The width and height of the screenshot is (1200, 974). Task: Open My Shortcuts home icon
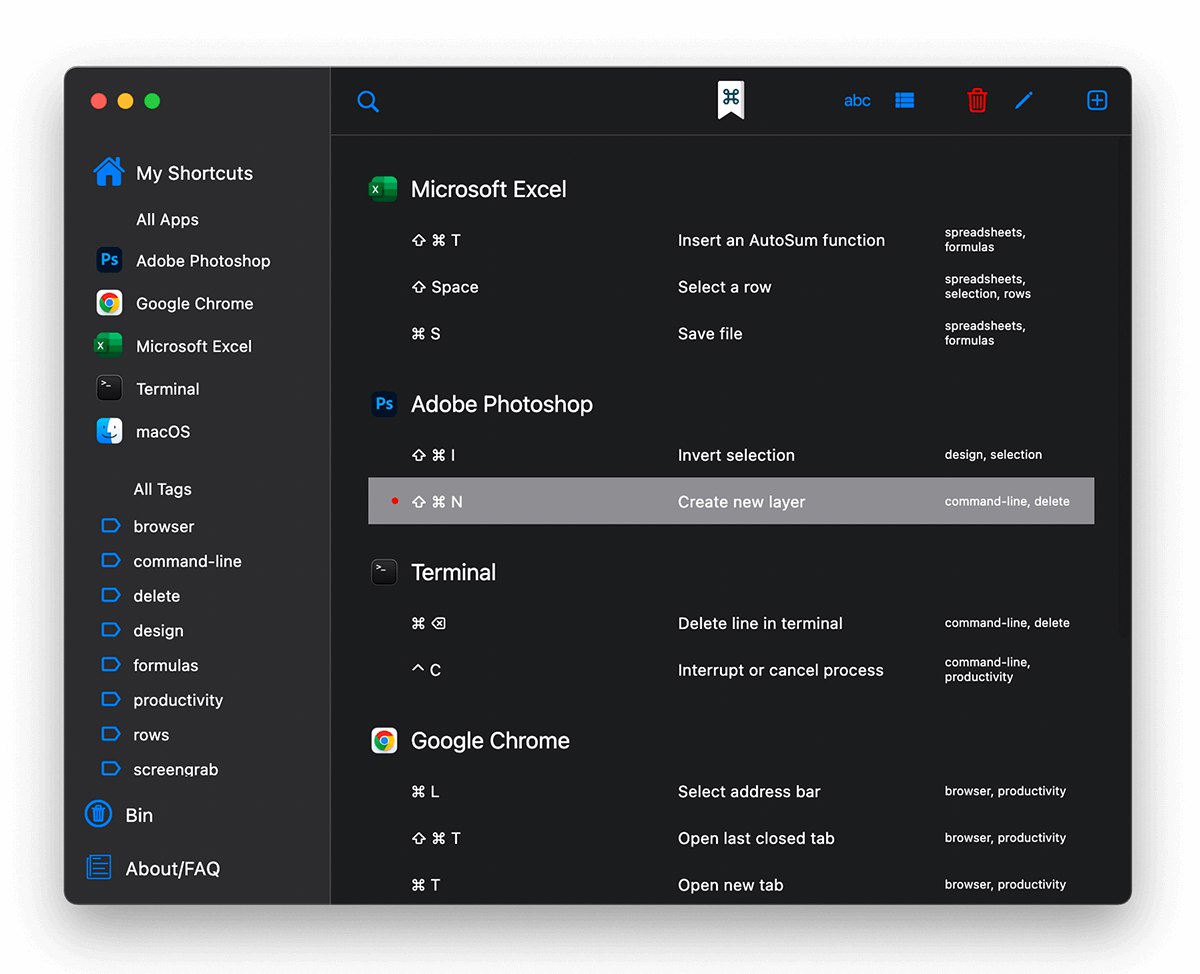(109, 172)
